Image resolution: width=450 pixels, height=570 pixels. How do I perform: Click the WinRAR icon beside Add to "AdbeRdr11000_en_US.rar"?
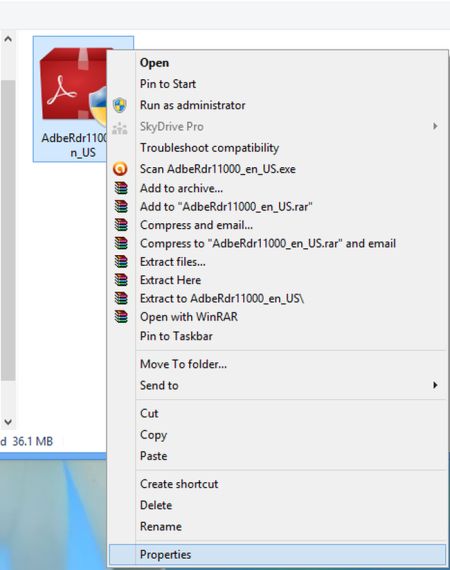tap(121, 206)
